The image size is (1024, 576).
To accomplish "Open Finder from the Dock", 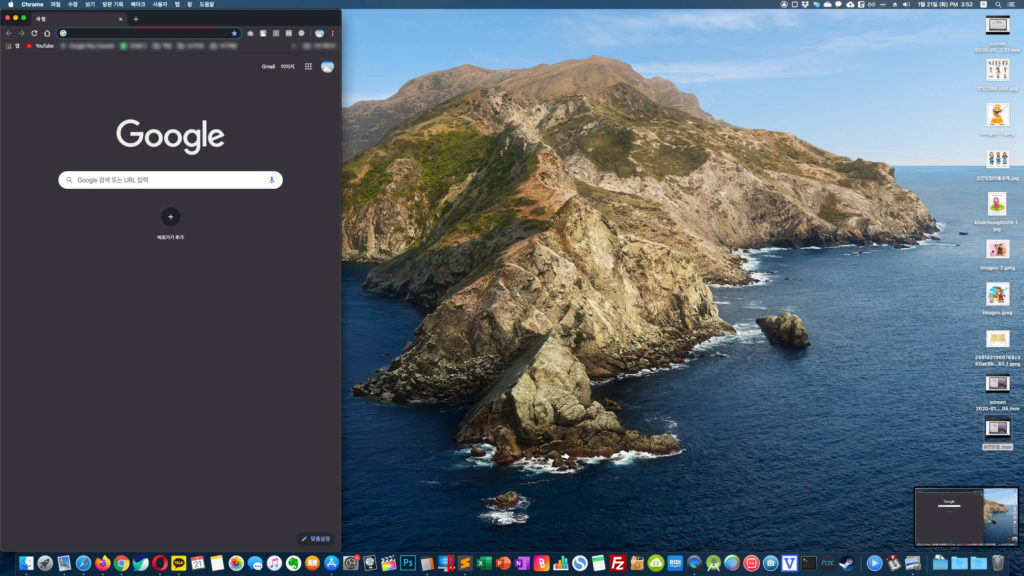I will [26, 563].
